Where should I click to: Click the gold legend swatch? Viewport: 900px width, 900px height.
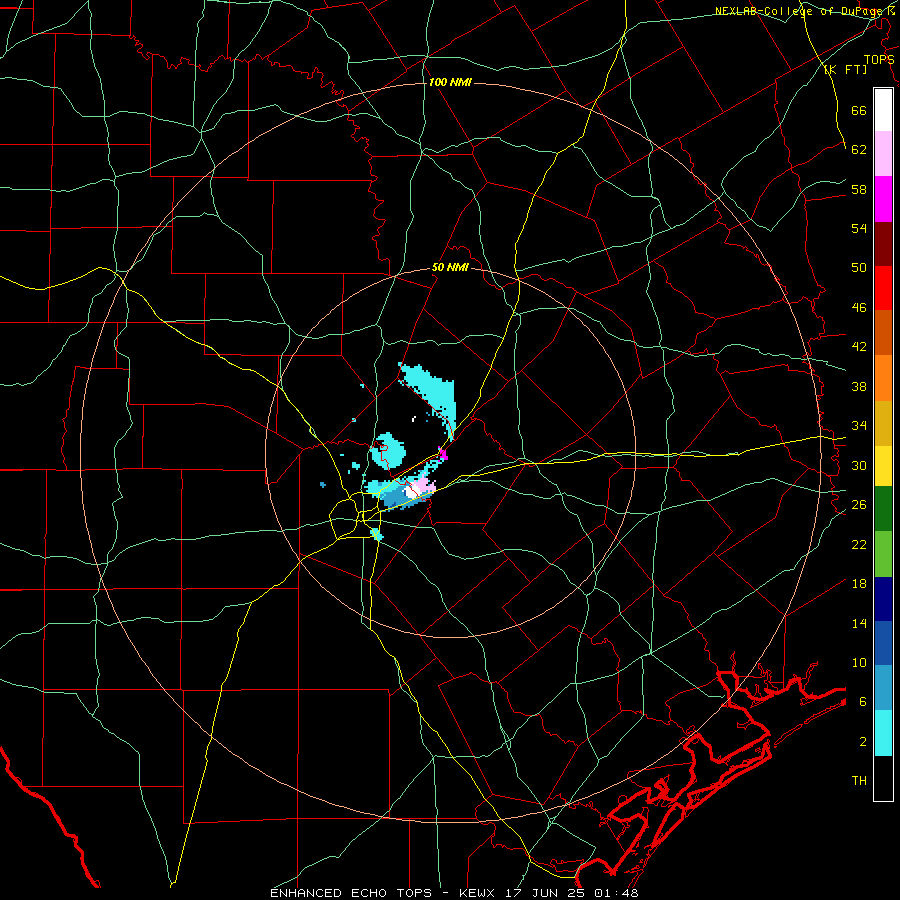point(883,423)
